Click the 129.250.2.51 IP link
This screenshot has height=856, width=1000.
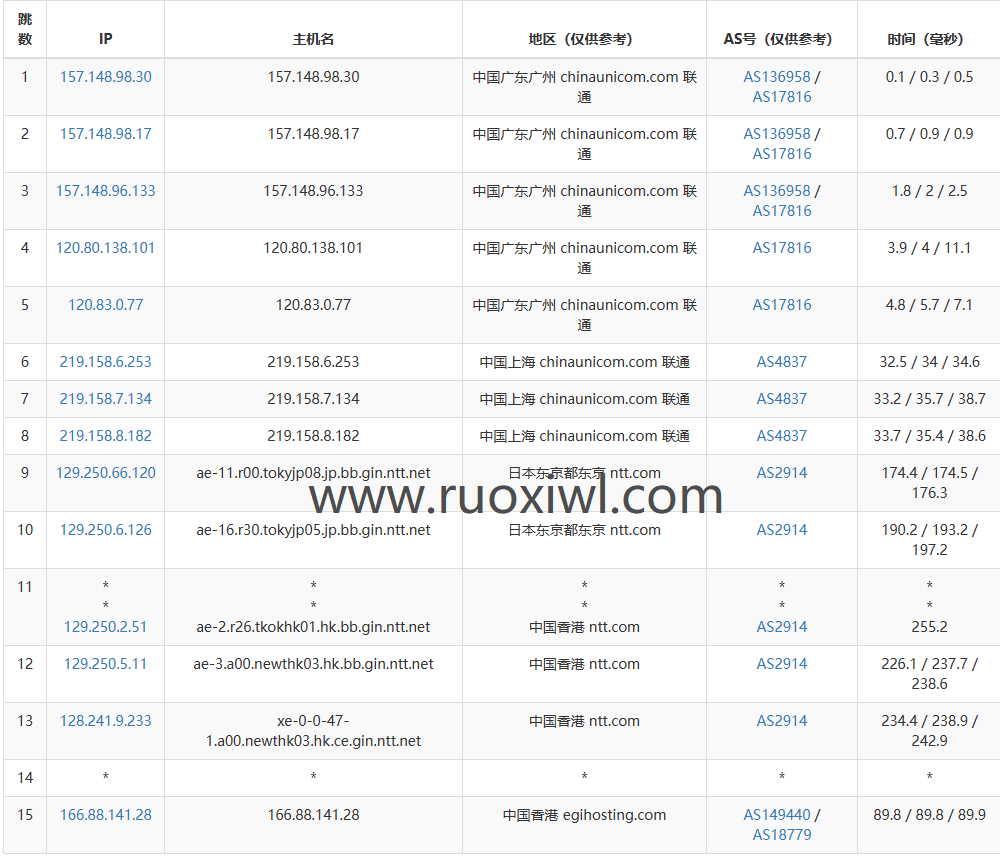pyautogui.click(x=105, y=627)
